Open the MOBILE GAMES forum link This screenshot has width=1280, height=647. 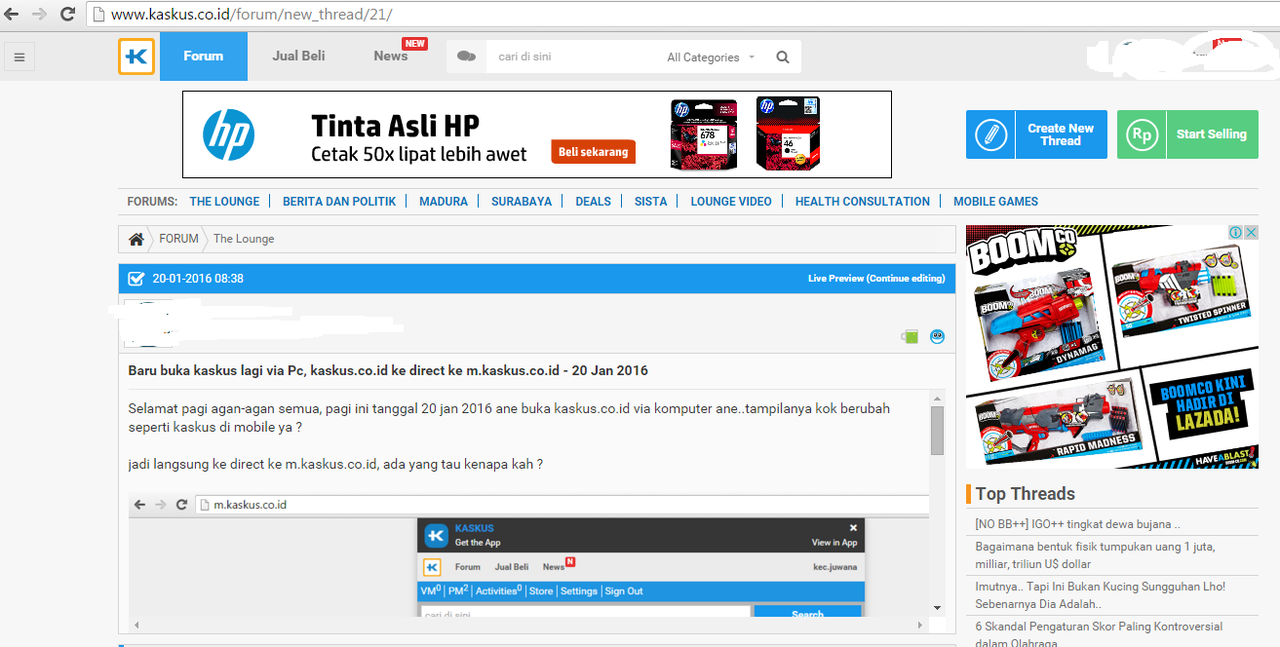(996, 201)
